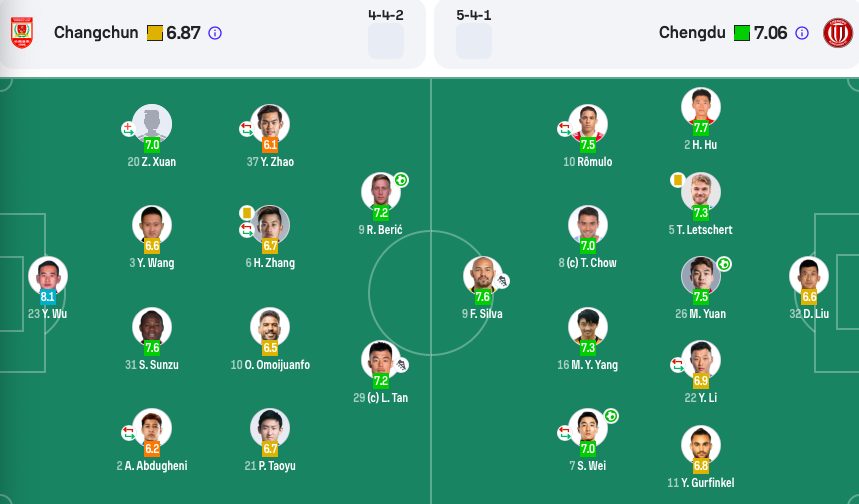Open Changchun team crest logo

[x=22, y=33]
